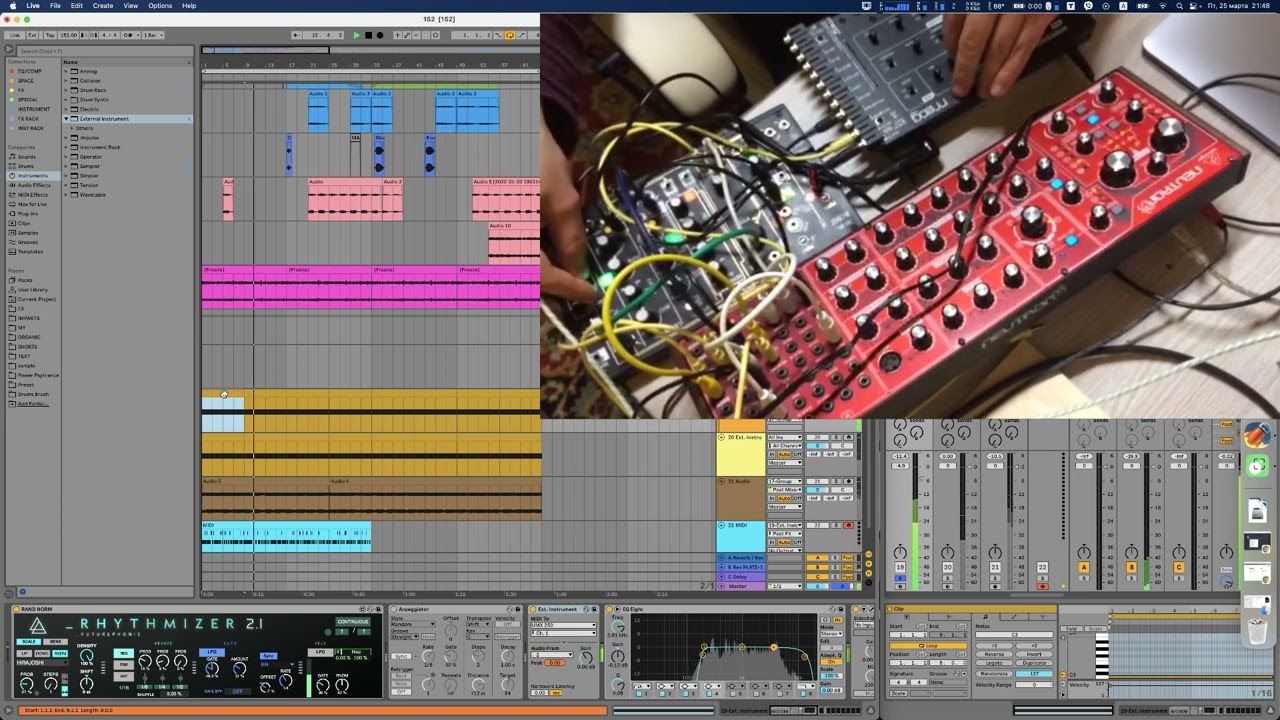Click the tempo field showing 152.00
The height and width of the screenshot is (720, 1280).
click(x=69, y=35)
